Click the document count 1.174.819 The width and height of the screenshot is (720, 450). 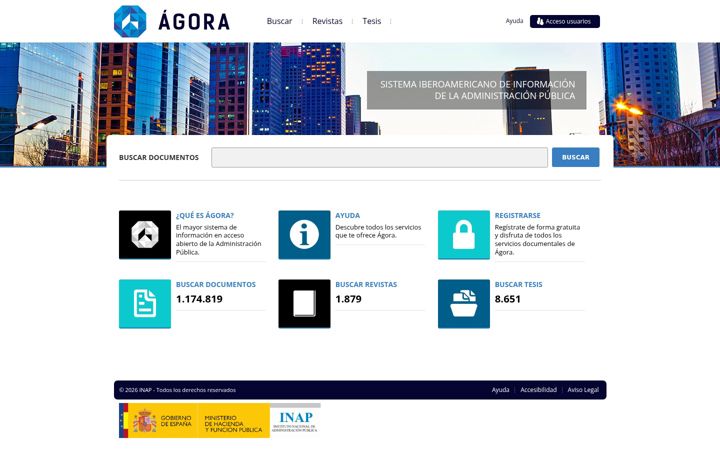pyautogui.click(x=199, y=299)
